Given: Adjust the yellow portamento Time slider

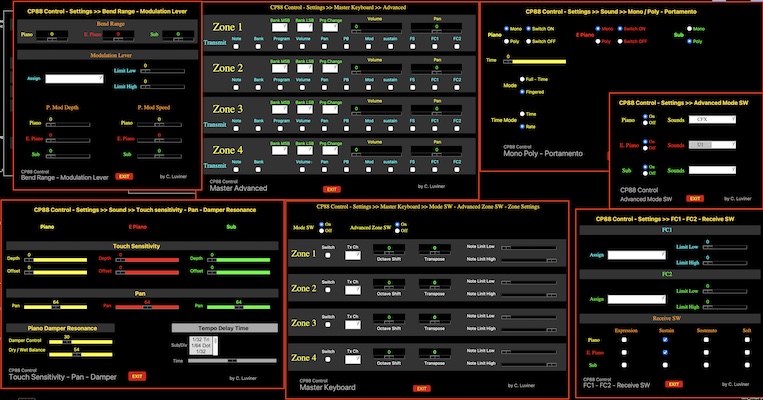Looking at the screenshot, I should tap(535, 62).
